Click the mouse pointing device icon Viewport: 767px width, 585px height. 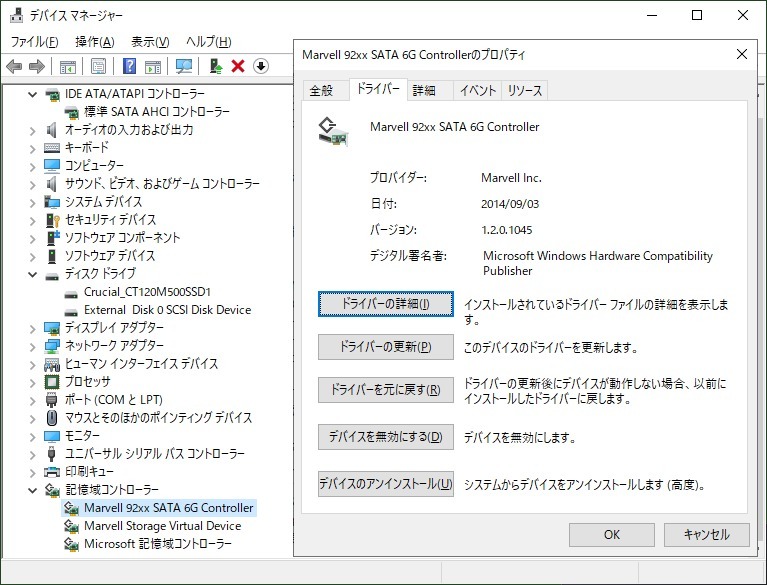click(52, 418)
